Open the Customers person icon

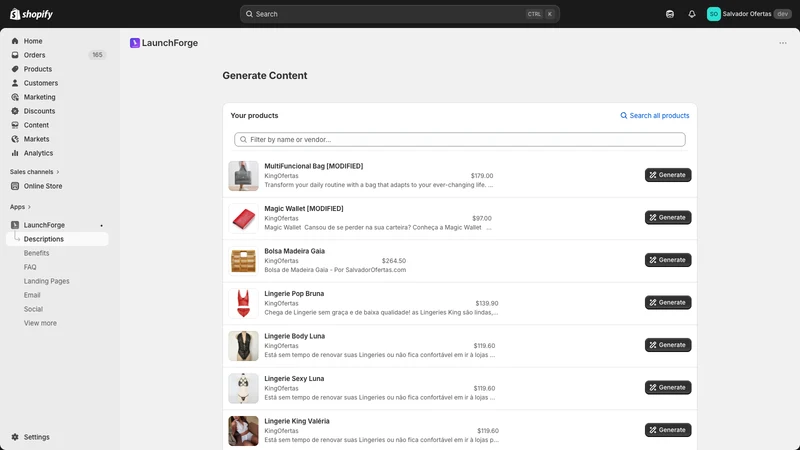click(15, 83)
